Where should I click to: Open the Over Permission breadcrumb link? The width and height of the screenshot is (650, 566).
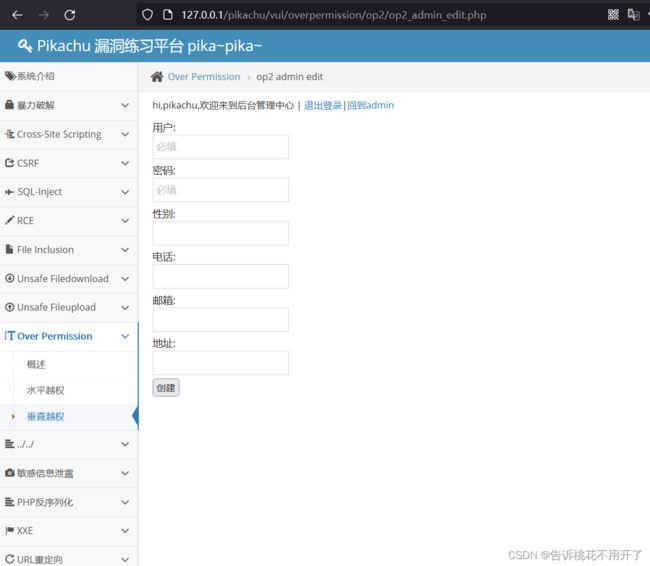tap(204, 77)
